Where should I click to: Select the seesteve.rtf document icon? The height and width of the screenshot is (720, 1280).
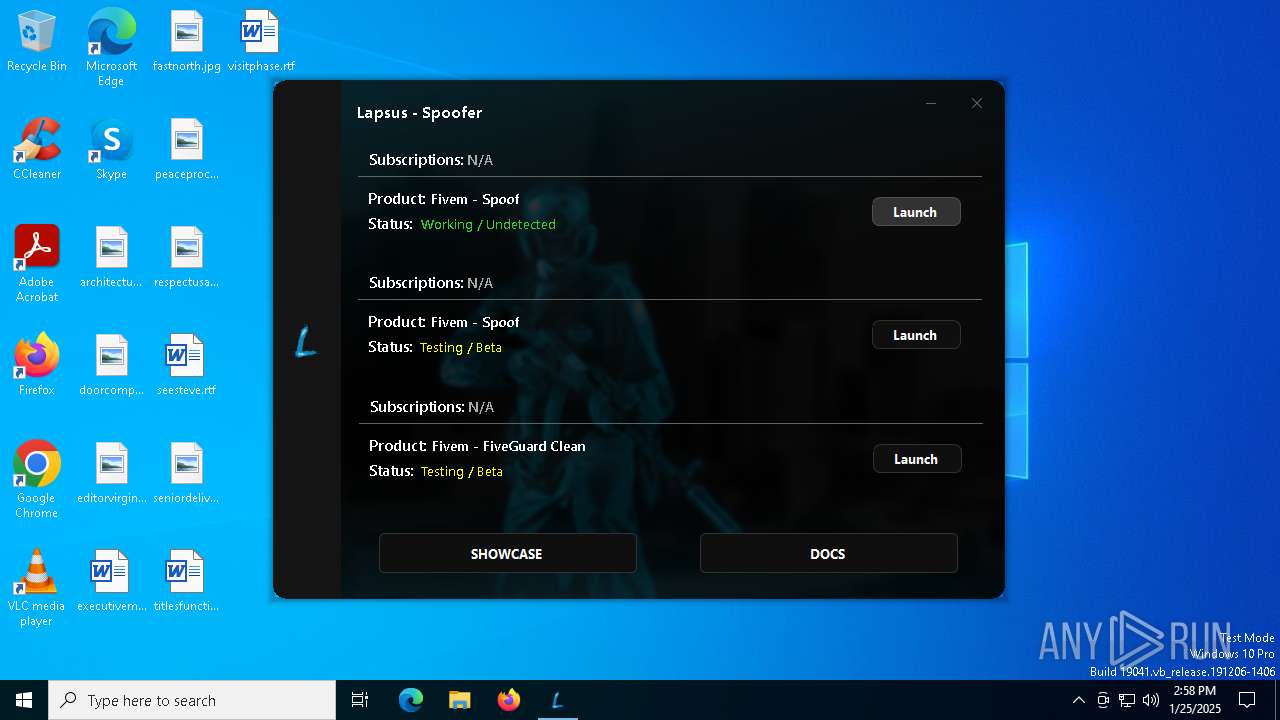187,366
